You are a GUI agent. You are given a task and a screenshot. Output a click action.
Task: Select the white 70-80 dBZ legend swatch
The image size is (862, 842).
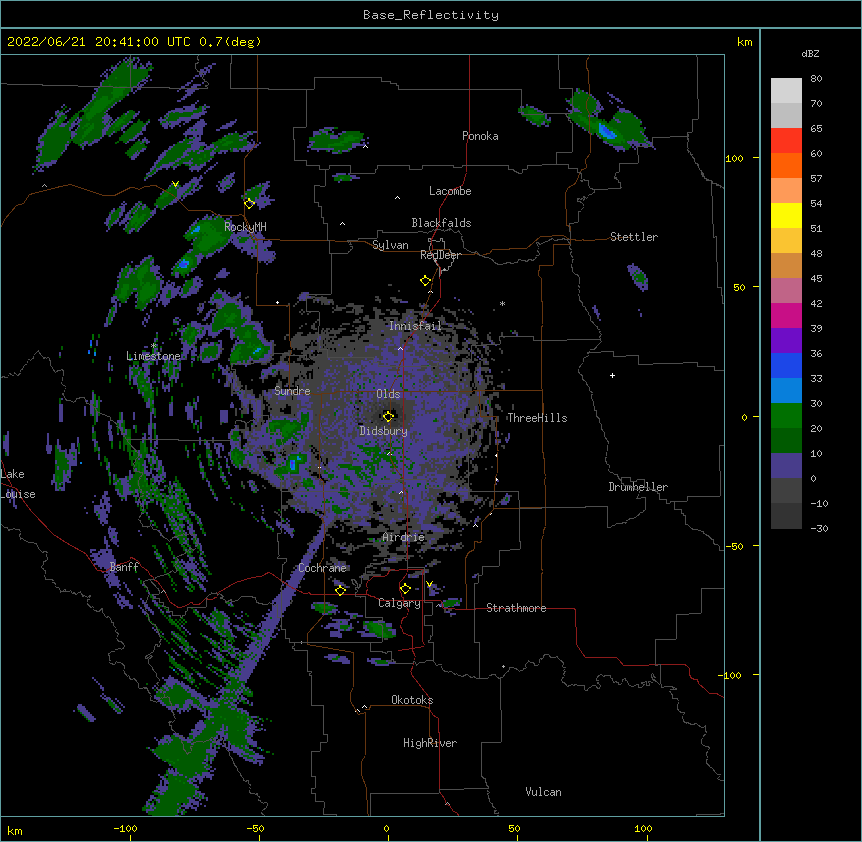click(x=786, y=91)
